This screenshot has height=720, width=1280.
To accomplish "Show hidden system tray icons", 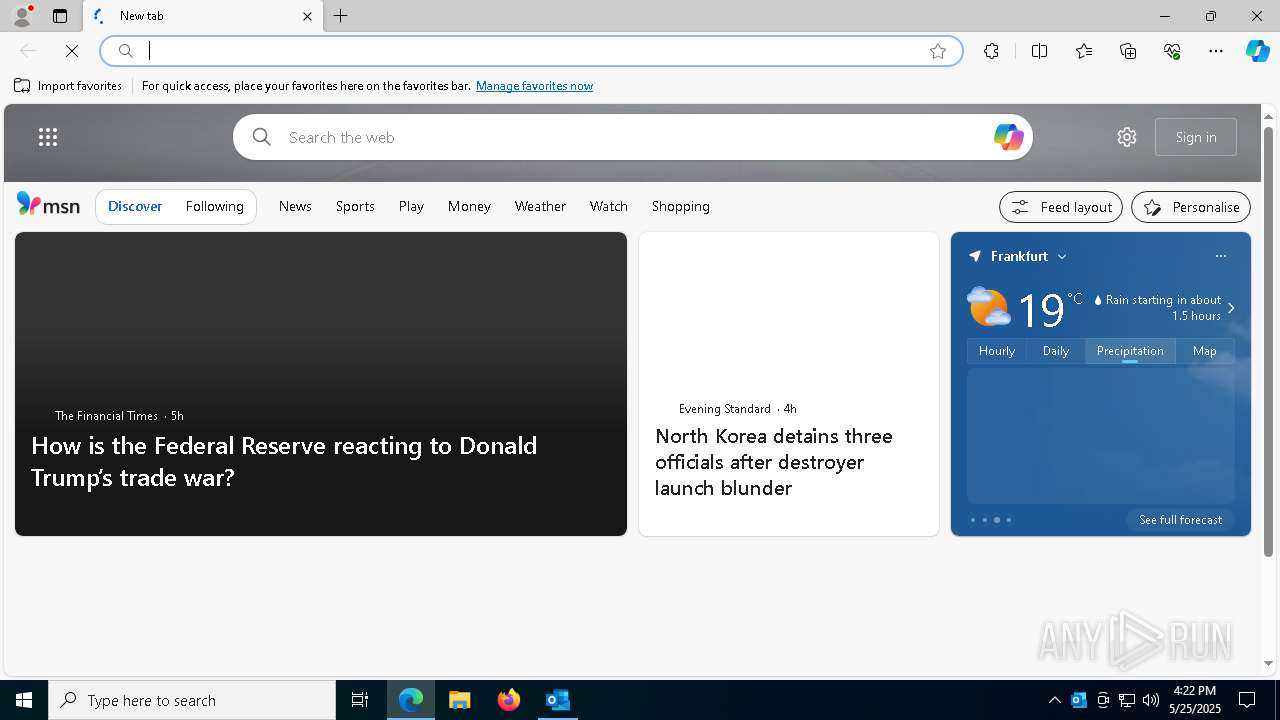I will point(1054,700).
